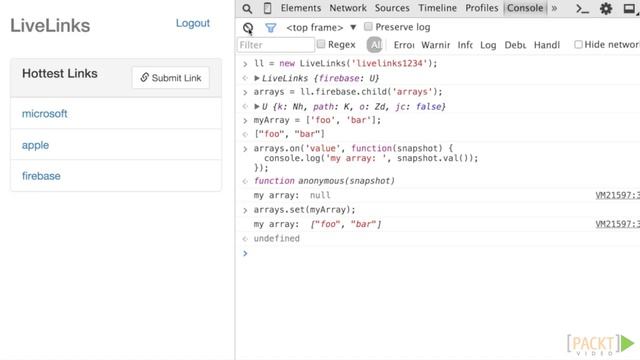The width and height of the screenshot is (640, 360).
Task: Open the top frame context dropdown
Action: (321, 28)
